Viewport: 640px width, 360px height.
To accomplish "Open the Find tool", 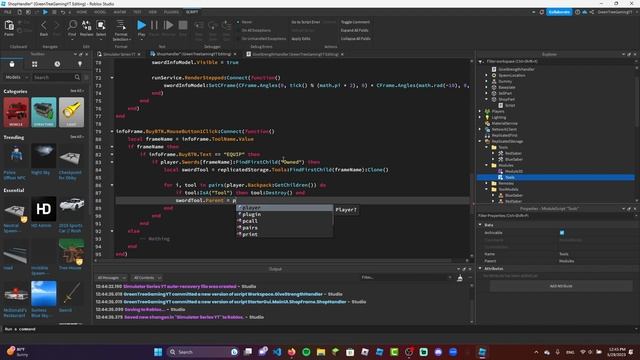I will 72,28.
